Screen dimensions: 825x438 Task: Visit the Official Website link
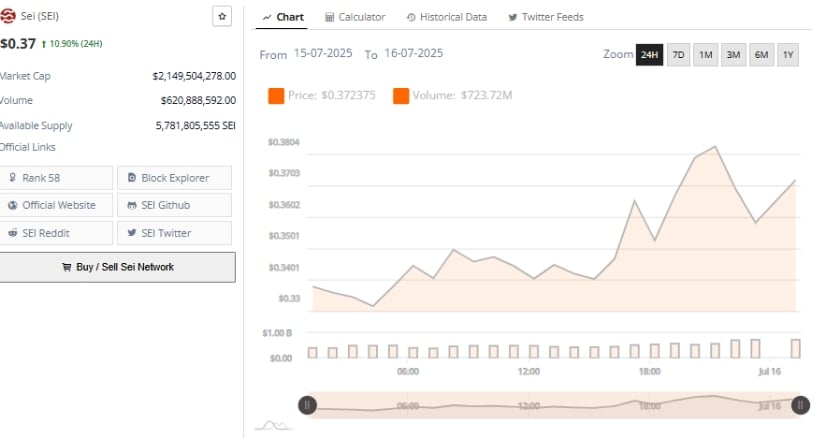(56, 205)
